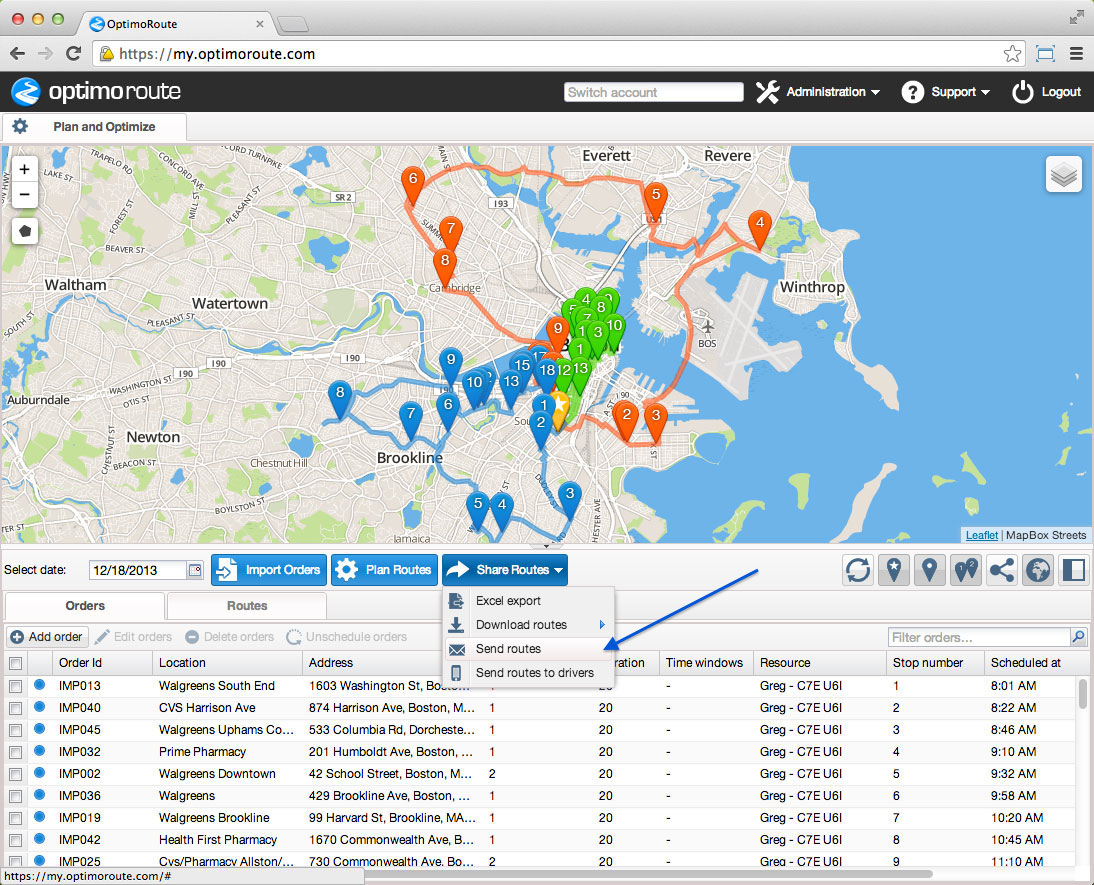Check the box for order IMP013
This screenshot has width=1094, height=885.
15,686
